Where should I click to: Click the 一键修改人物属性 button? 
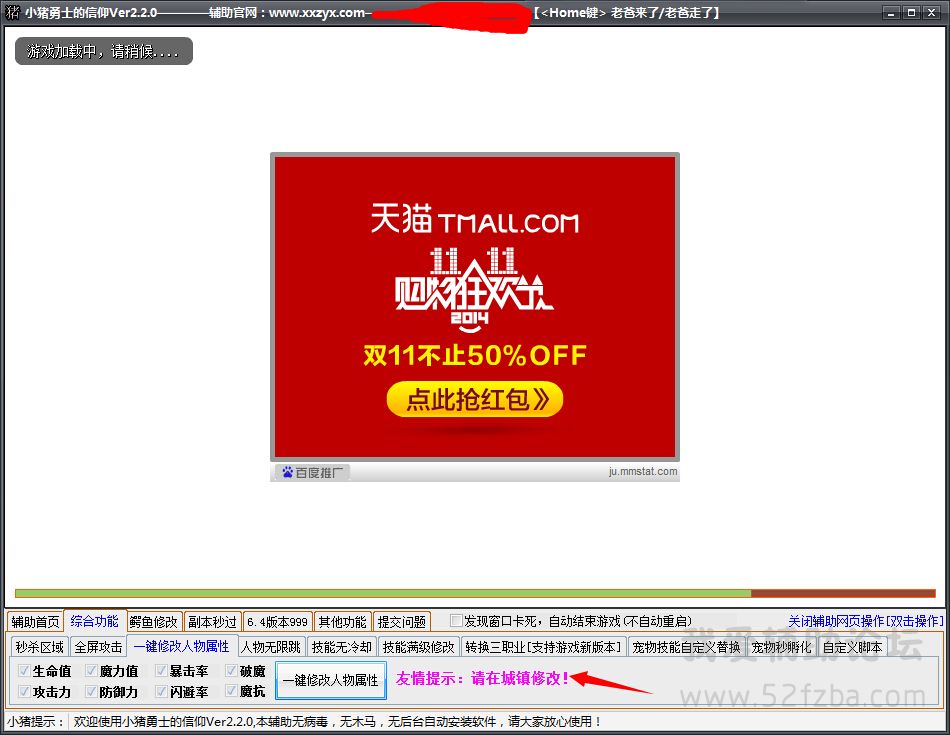[x=331, y=680]
